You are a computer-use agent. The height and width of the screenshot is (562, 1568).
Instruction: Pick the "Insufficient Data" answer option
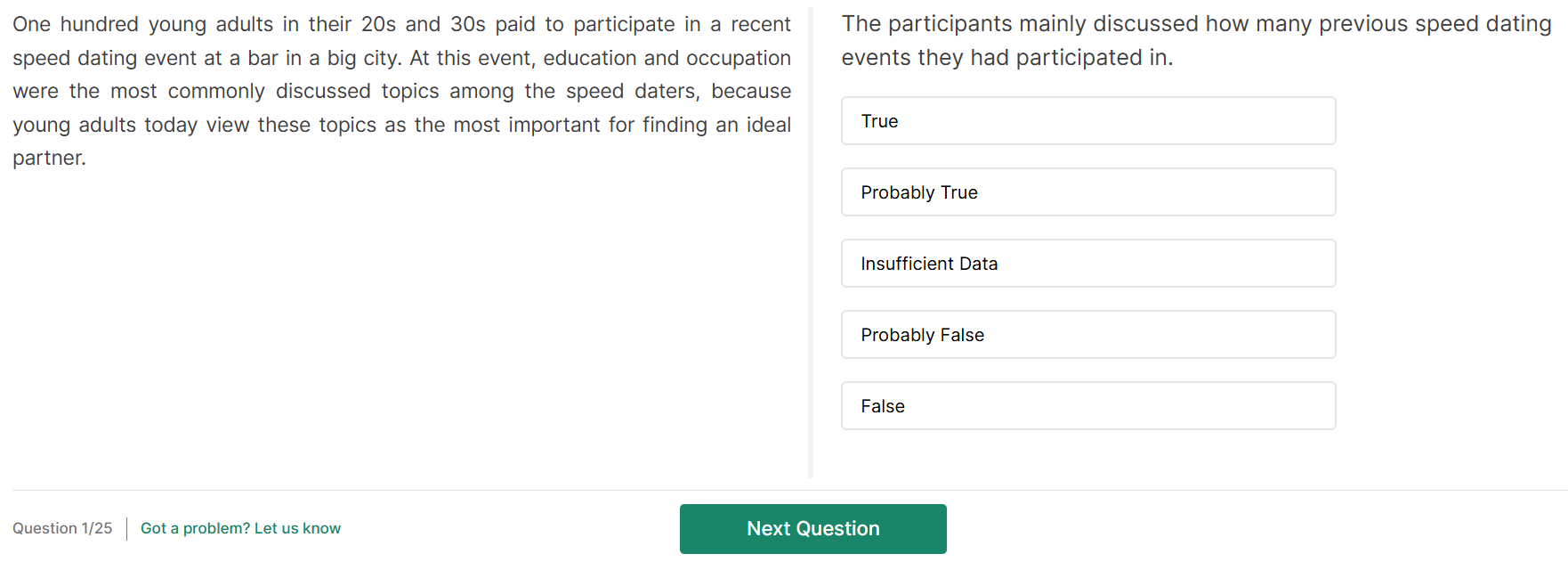1087,264
